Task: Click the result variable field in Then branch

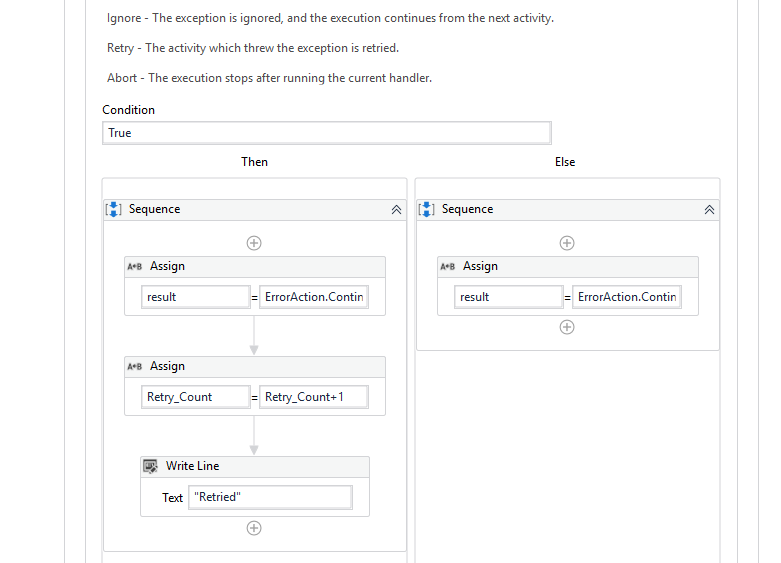Action: [195, 297]
